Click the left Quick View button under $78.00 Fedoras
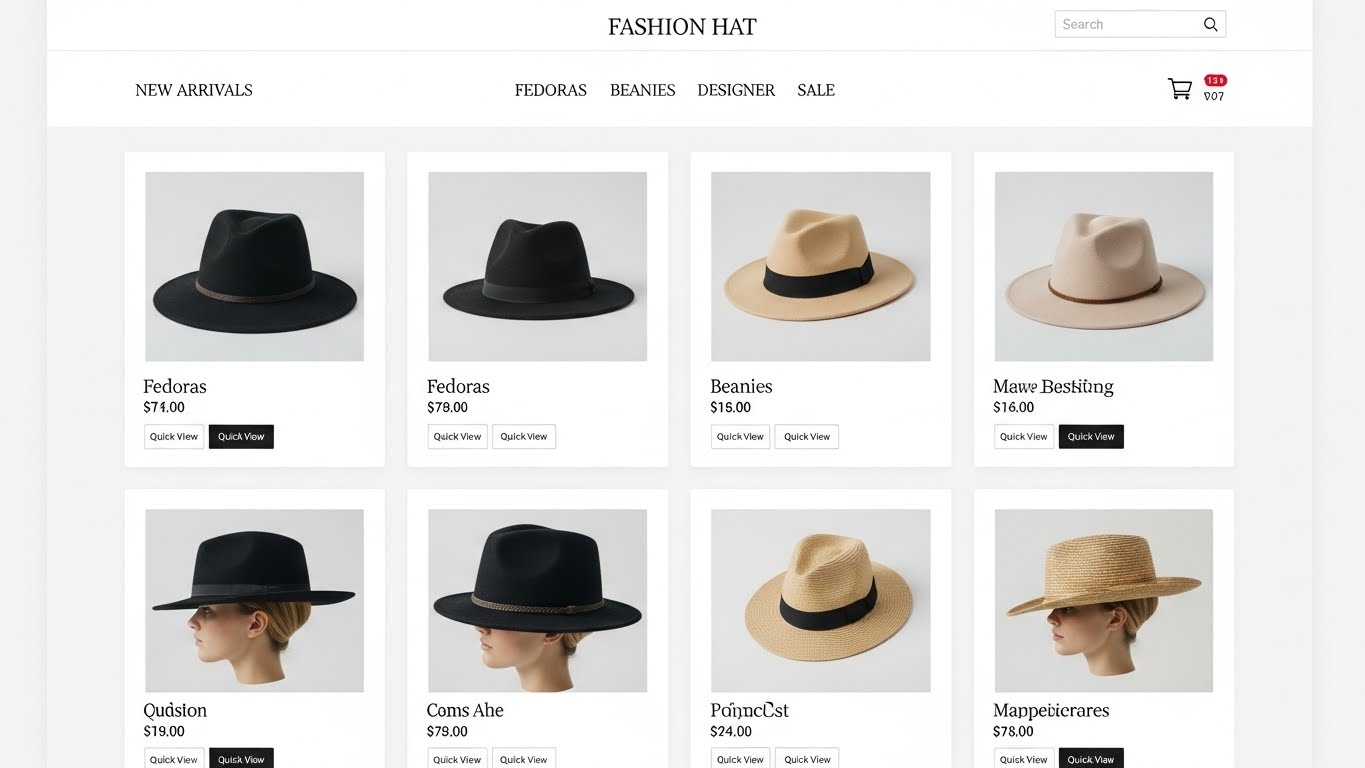The image size is (1365, 768). click(x=457, y=437)
